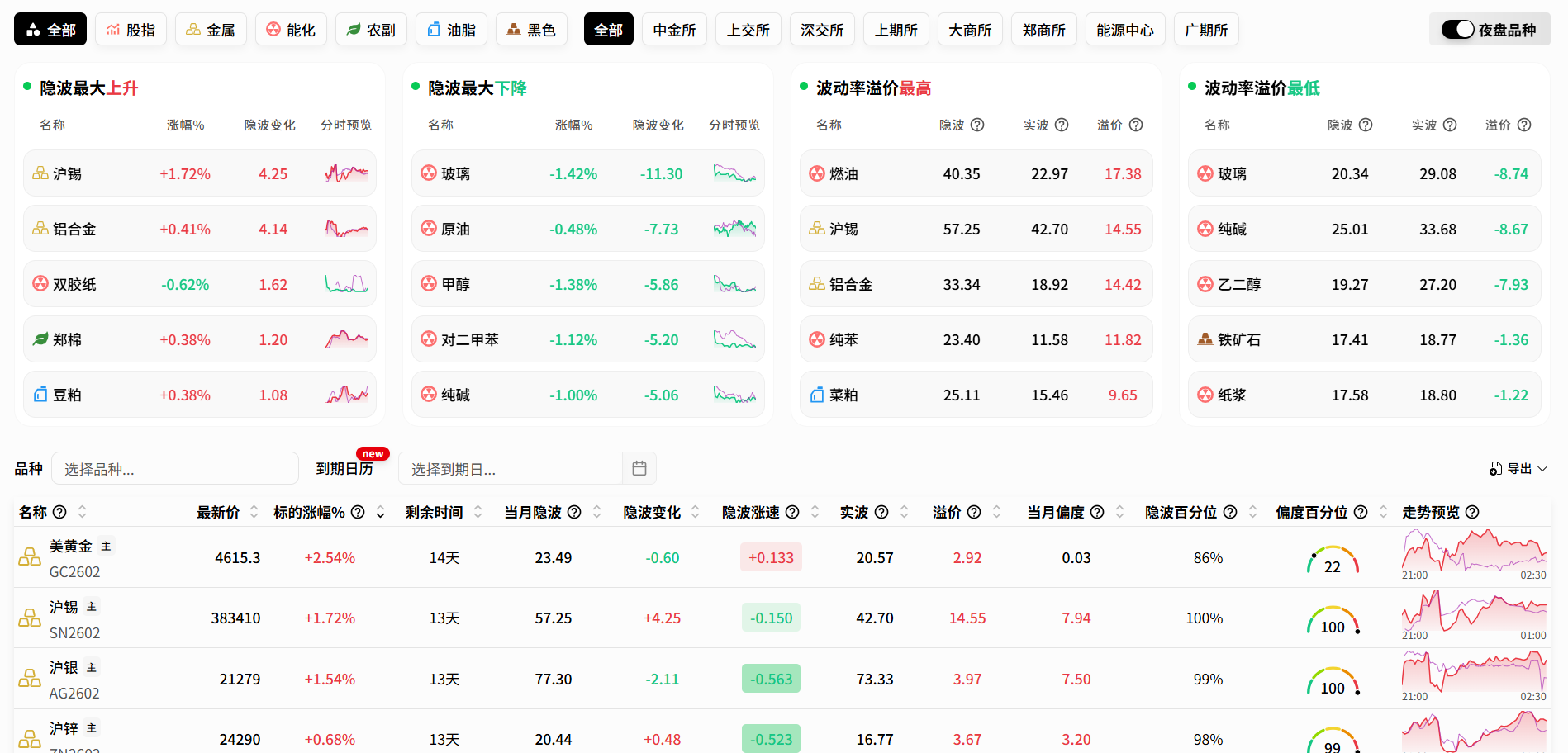1568x753 pixels.
Task: Click the 主 badge next to 美黄金
Action: pyautogui.click(x=106, y=546)
